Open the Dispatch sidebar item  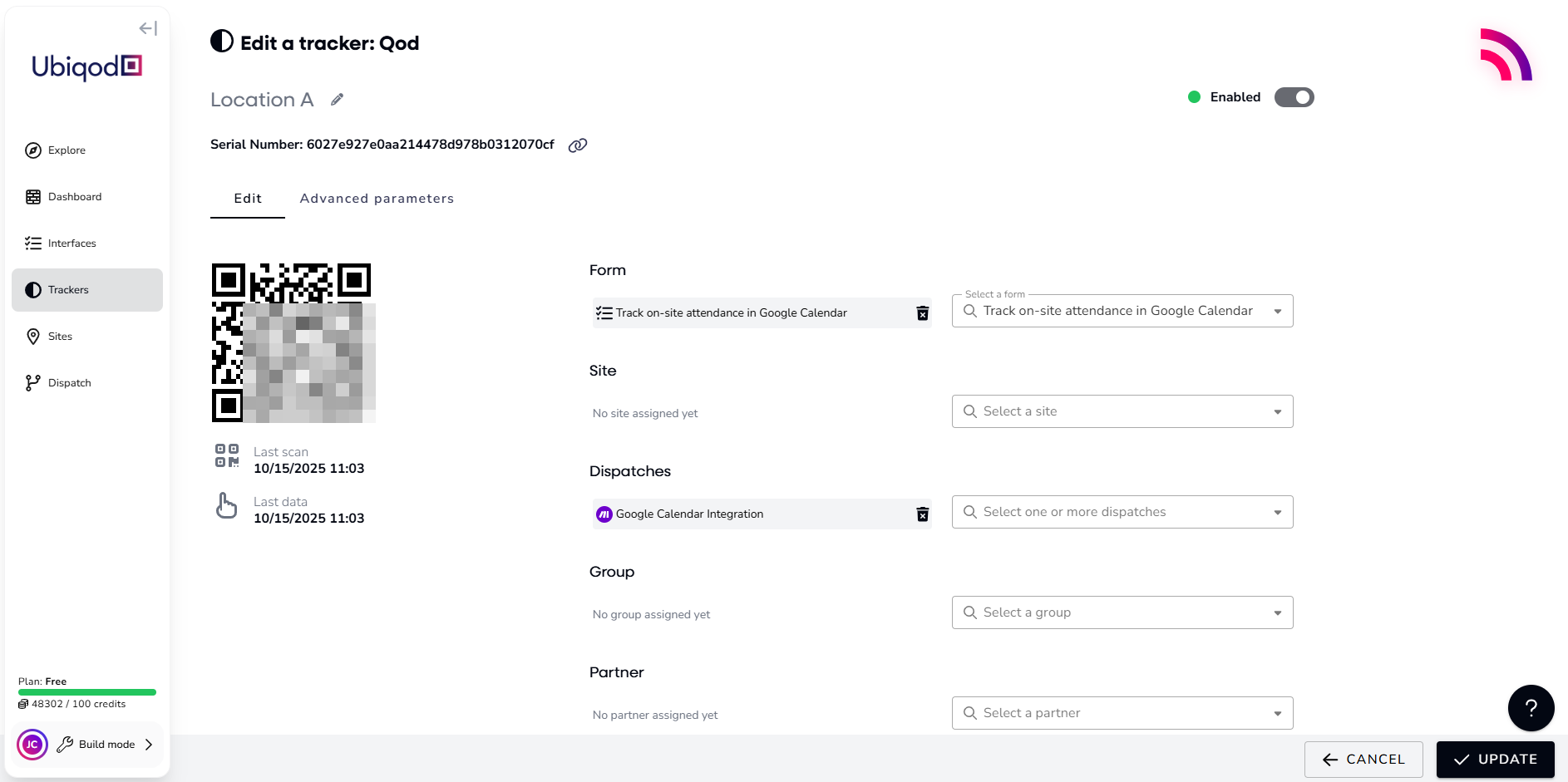[70, 383]
